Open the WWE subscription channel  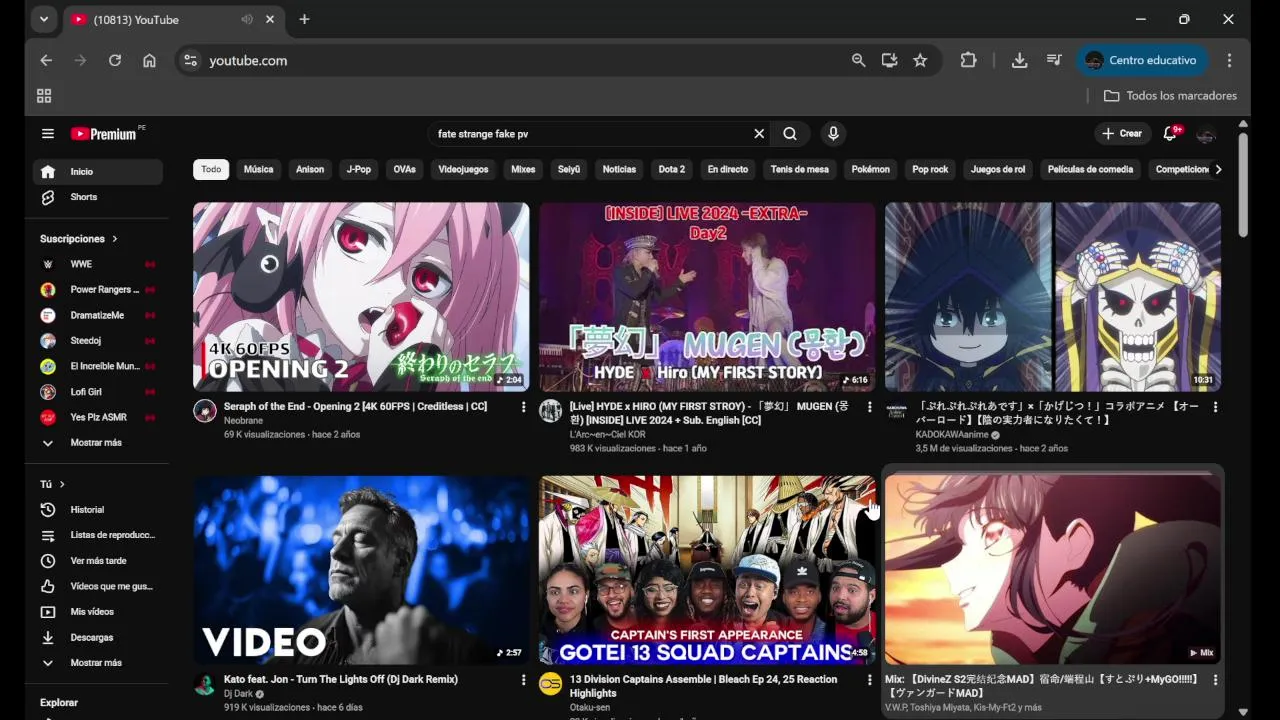(x=98, y=264)
